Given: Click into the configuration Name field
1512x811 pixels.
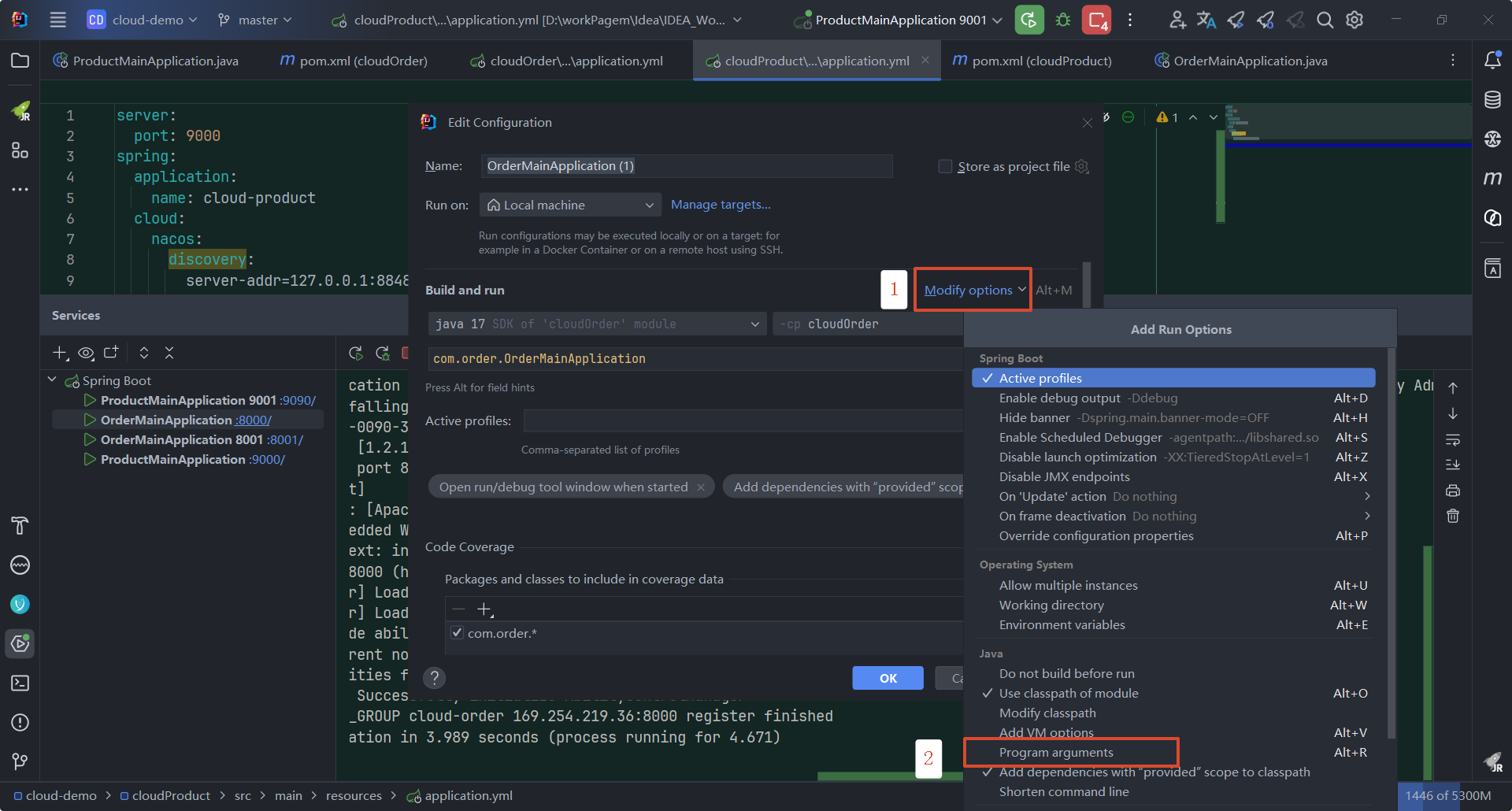Looking at the screenshot, I should pos(687,166).
